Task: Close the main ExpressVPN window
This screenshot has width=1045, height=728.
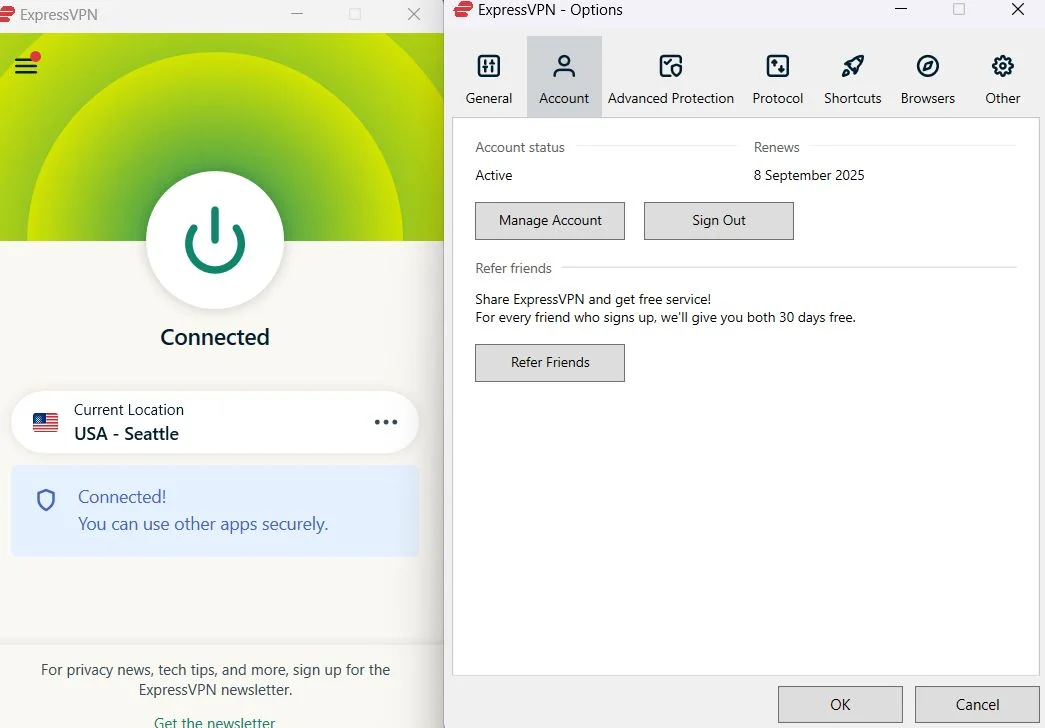Action: click(x=414, y=14)
